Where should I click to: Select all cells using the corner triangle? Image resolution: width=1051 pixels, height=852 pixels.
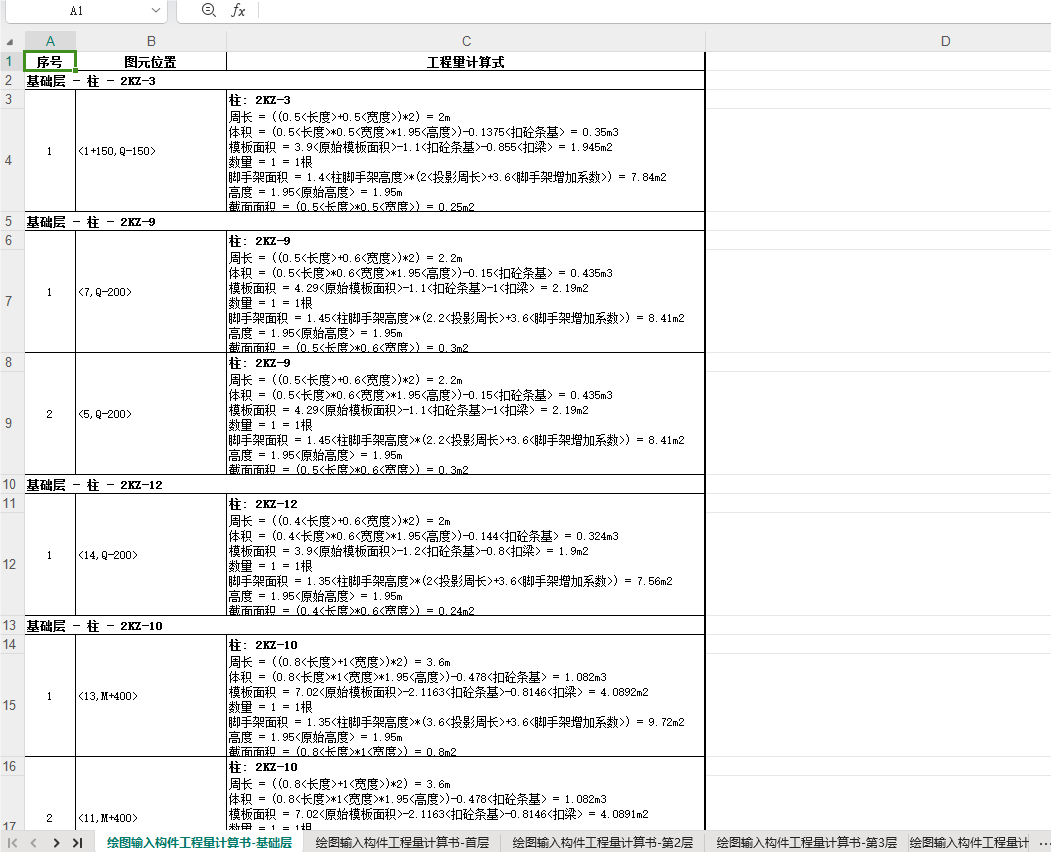(x=9, y=42)
